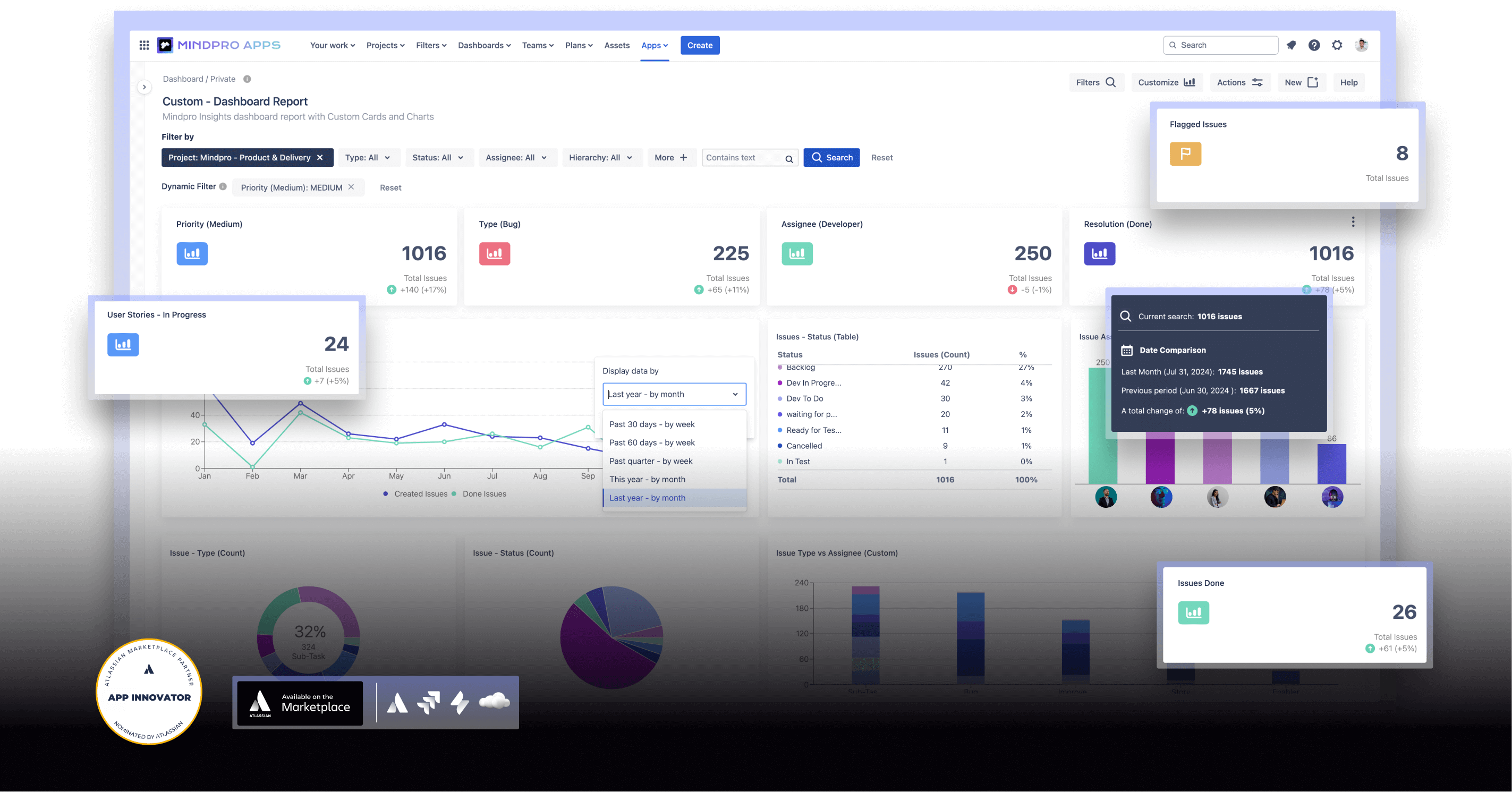Click the bar chart icon on Assignee Developer card
The width and height of the screenshot is (1512, 792).
[x=796, y=253]
